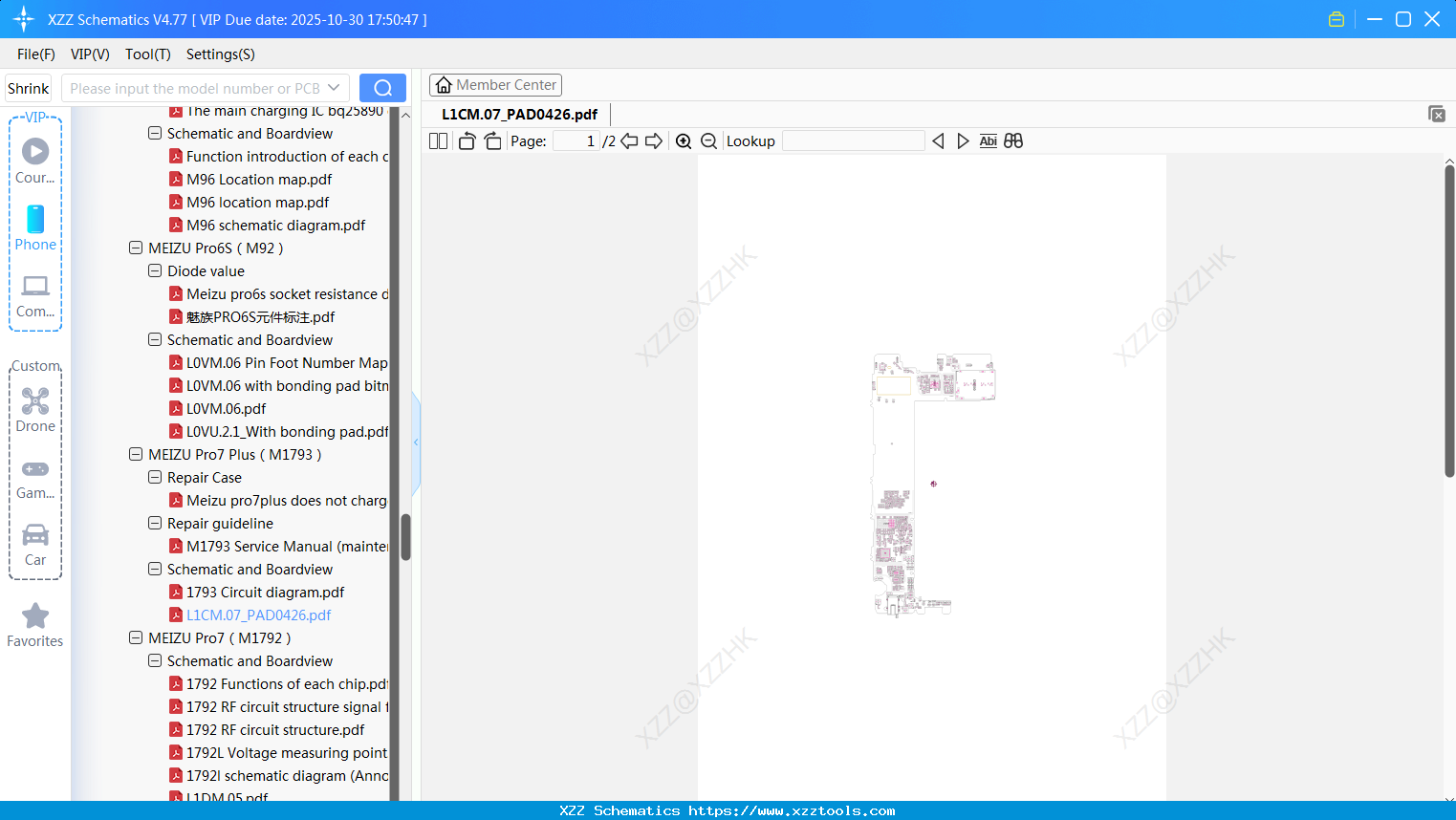Viewport: 1456px width, 820px height.
Task: Open the Courses sidebar section
Action: (35, 161)
